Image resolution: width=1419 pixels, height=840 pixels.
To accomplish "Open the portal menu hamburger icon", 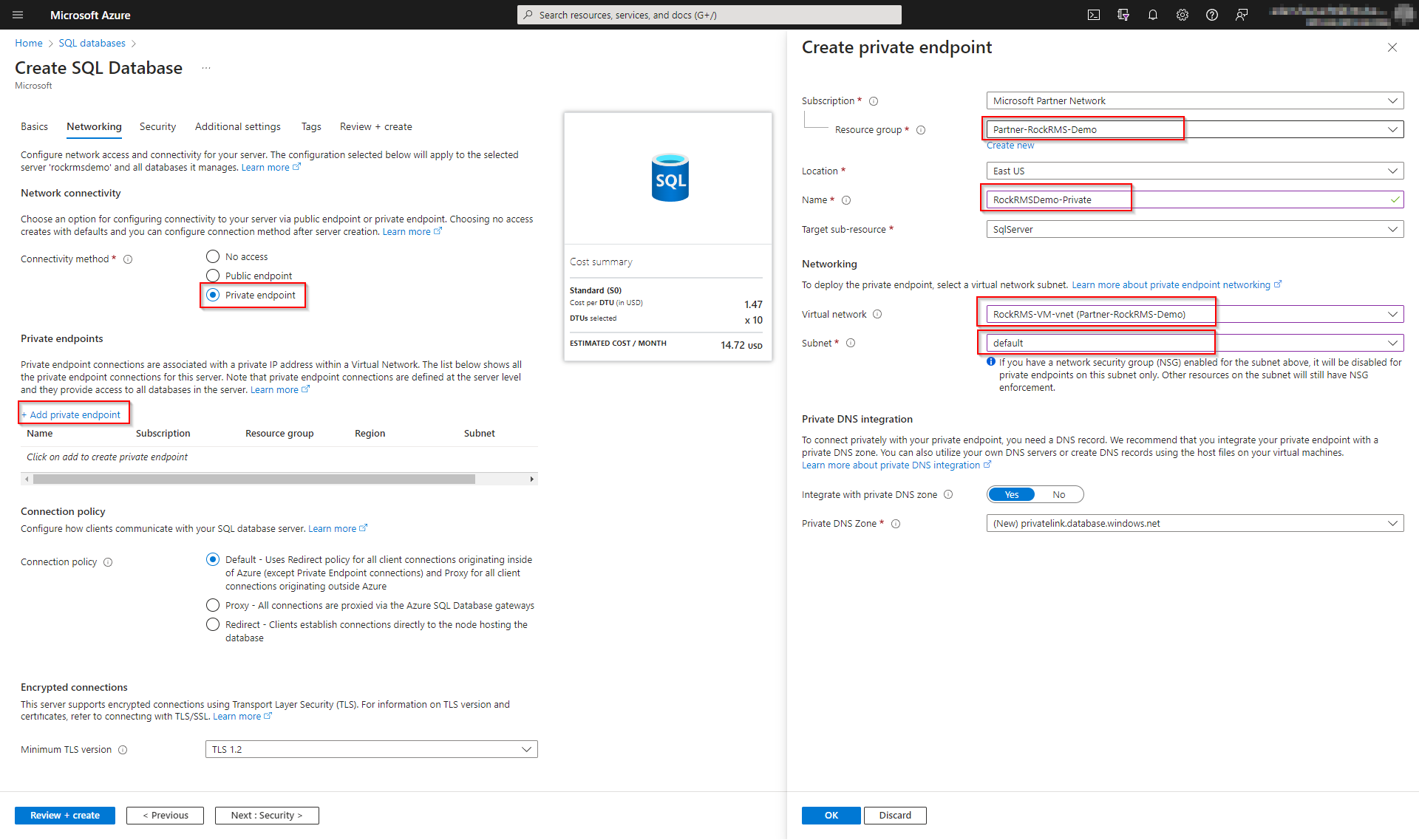I will tap(18, 15).
